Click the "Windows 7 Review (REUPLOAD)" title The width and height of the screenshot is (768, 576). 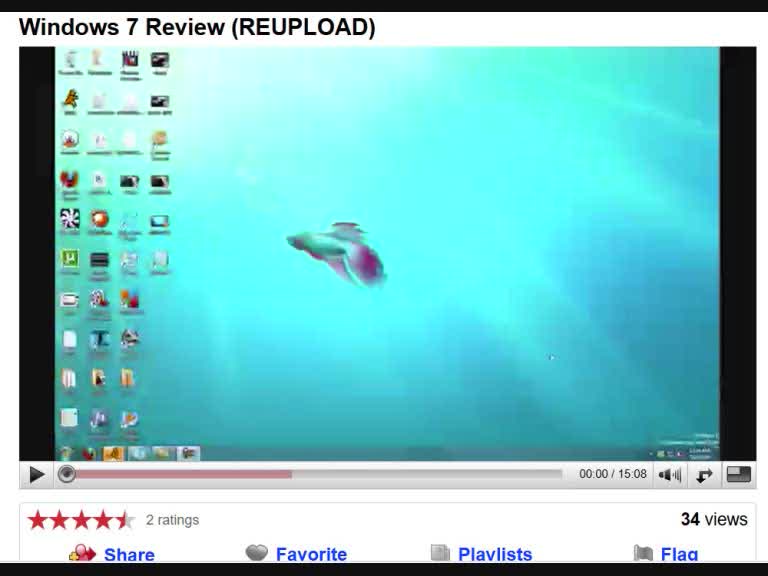tap(197, 27)
